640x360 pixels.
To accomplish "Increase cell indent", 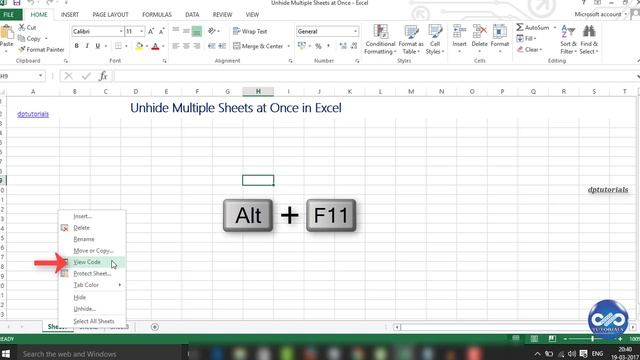I will coord(222,46).
